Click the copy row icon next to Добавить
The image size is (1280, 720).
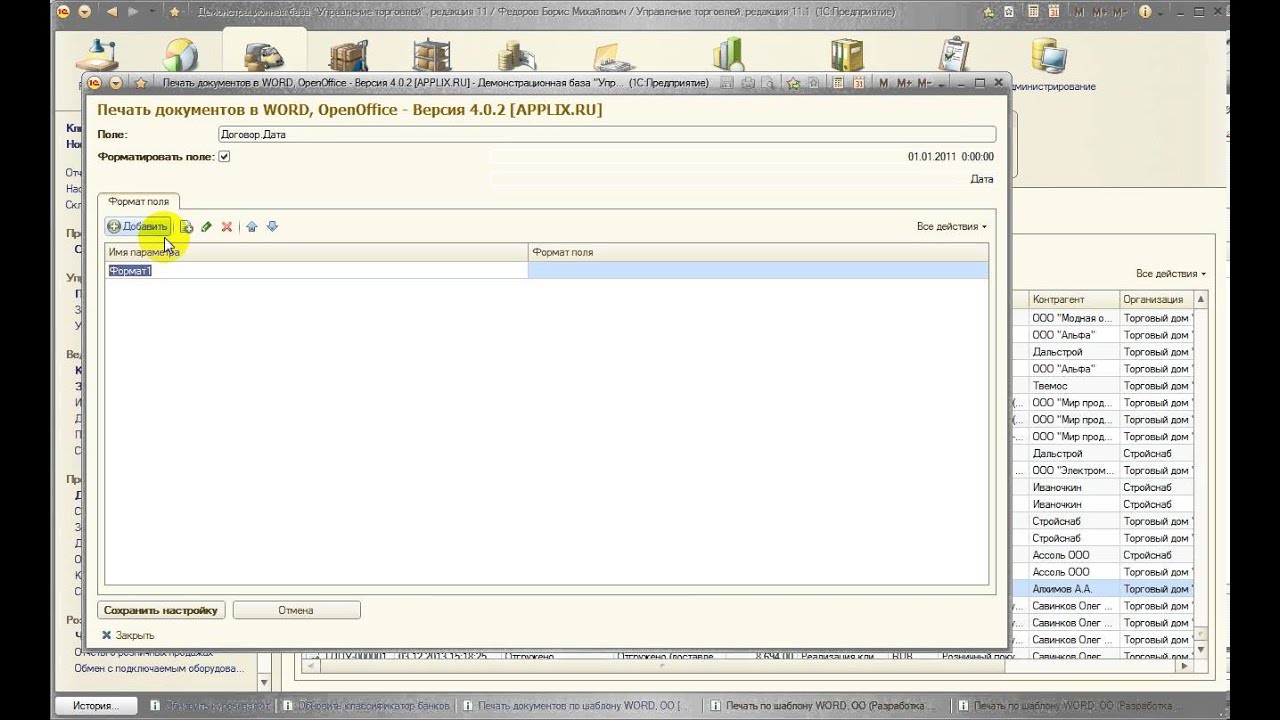click(186, 227)
